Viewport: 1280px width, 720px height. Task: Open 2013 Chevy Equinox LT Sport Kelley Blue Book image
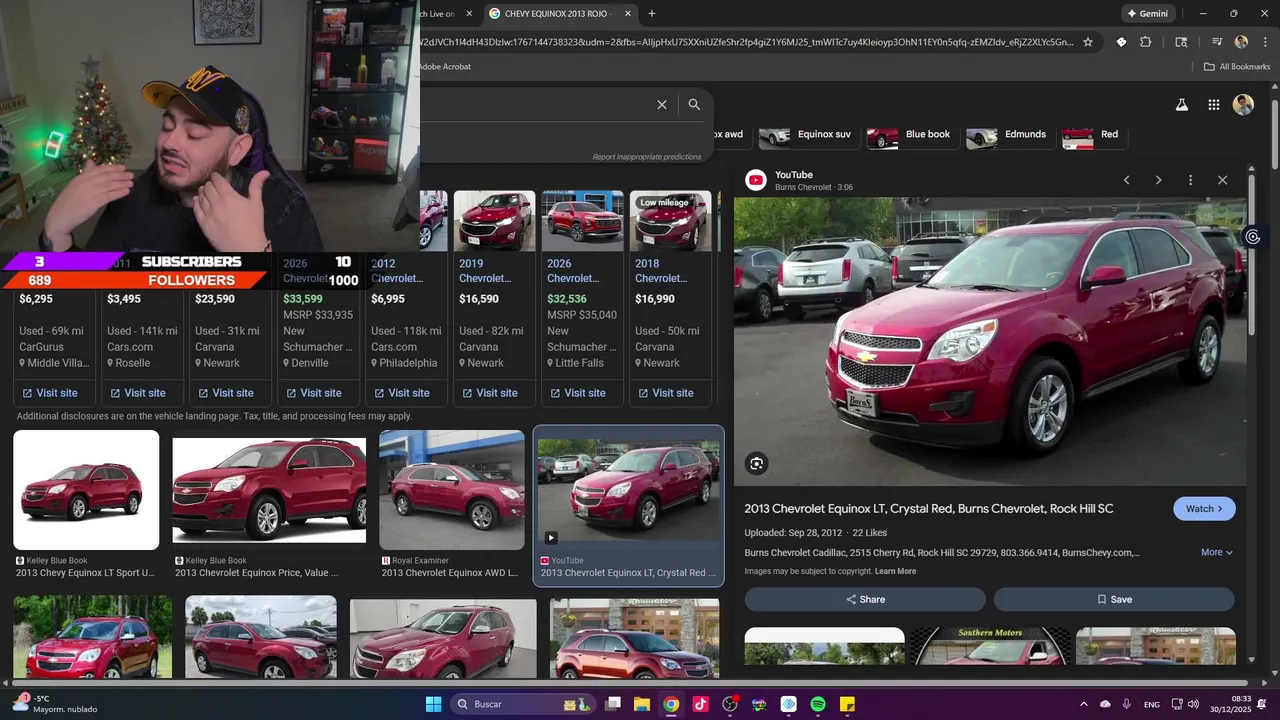86,490
